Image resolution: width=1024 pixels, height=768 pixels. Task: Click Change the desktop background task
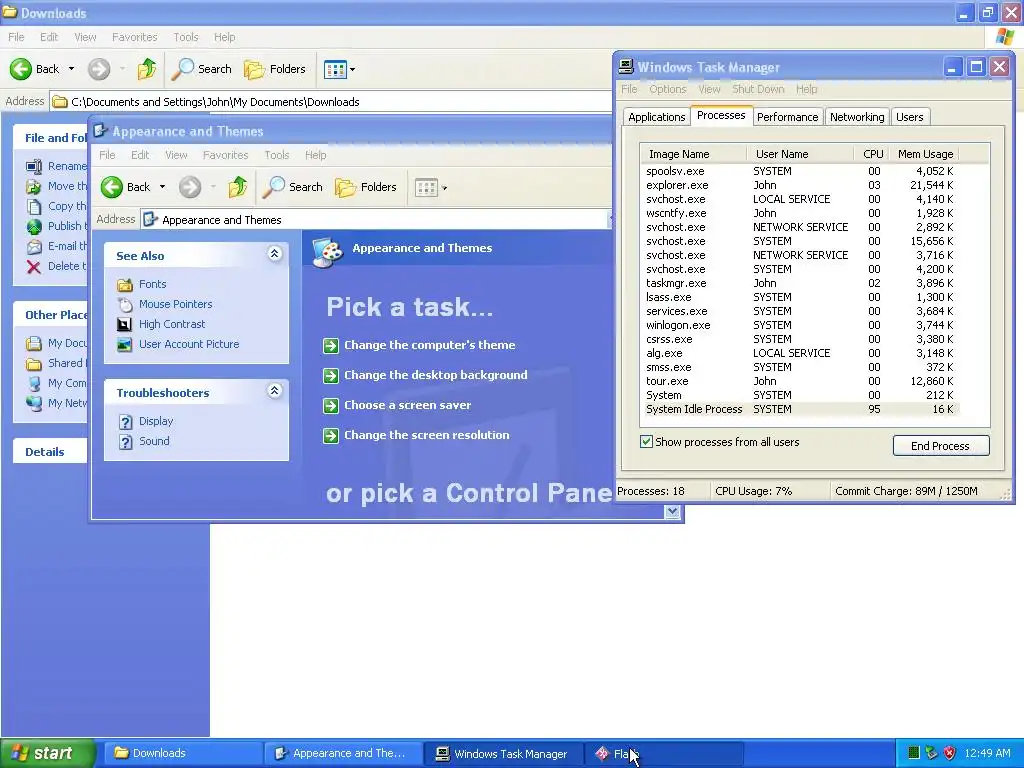(x=436, y=375)
